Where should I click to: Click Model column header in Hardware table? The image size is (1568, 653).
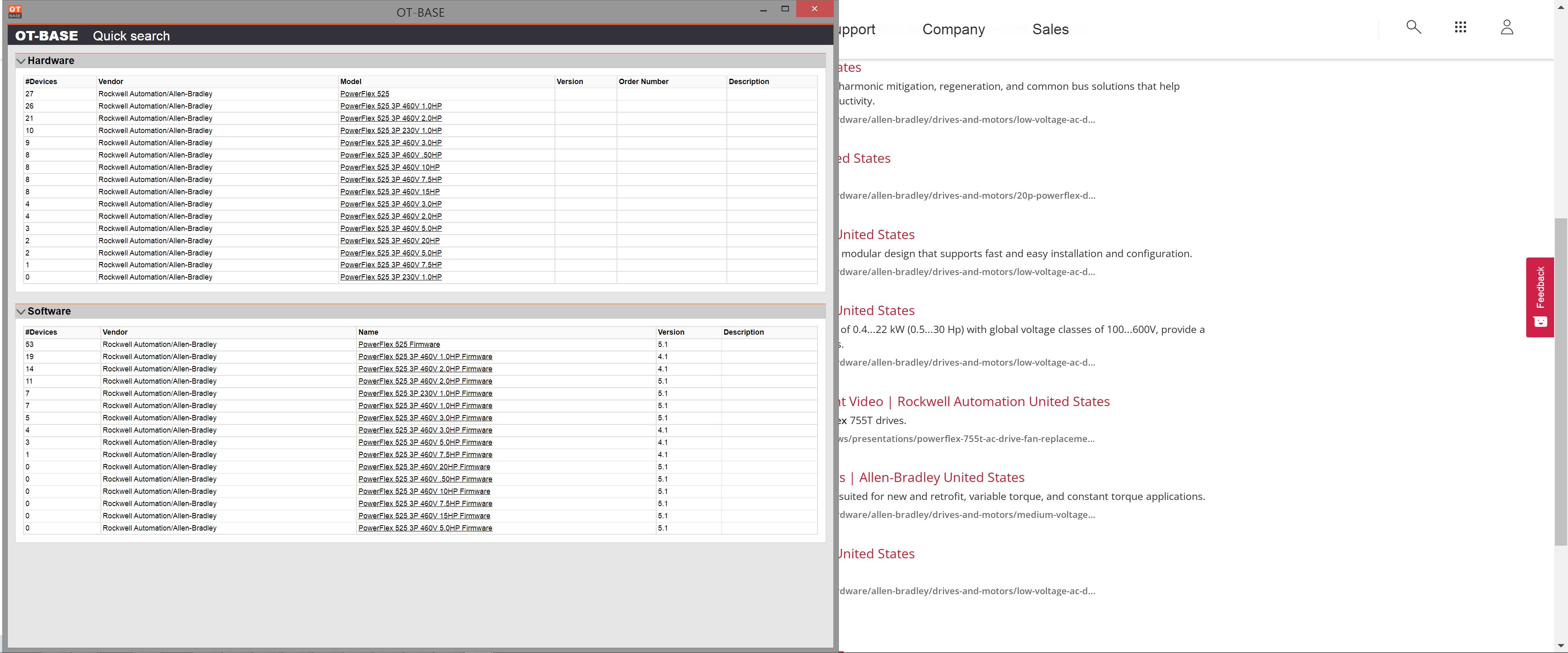click(x=351, y=82)
